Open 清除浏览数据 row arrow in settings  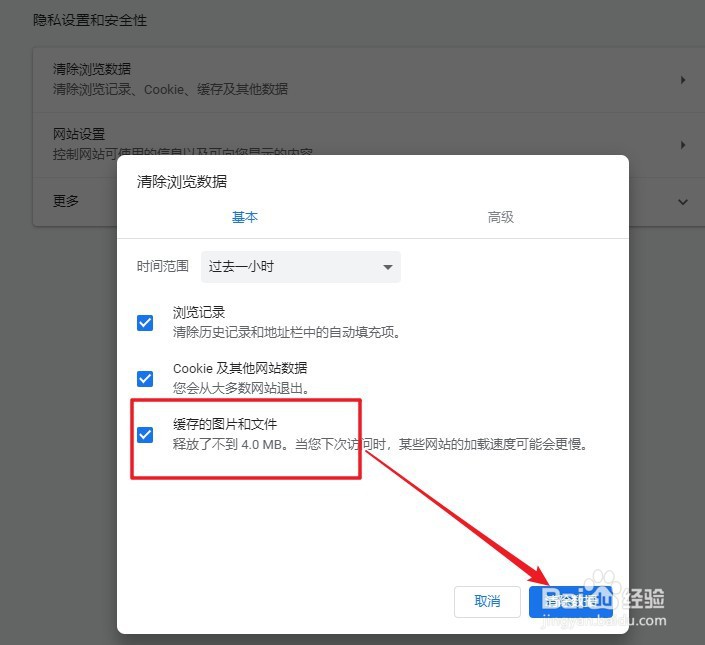[683, 80]
